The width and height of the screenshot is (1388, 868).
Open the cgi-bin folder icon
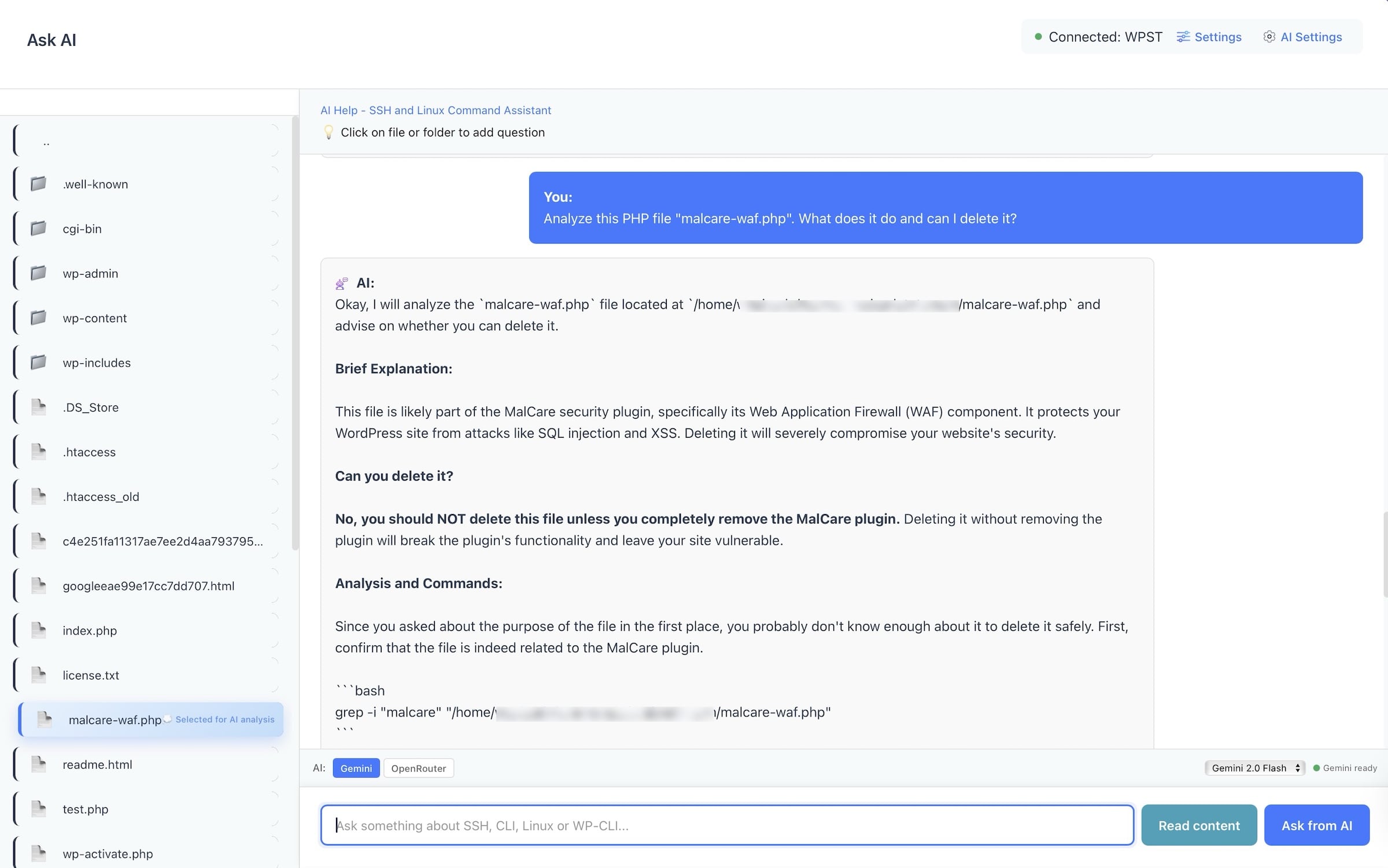pos(38,228)
